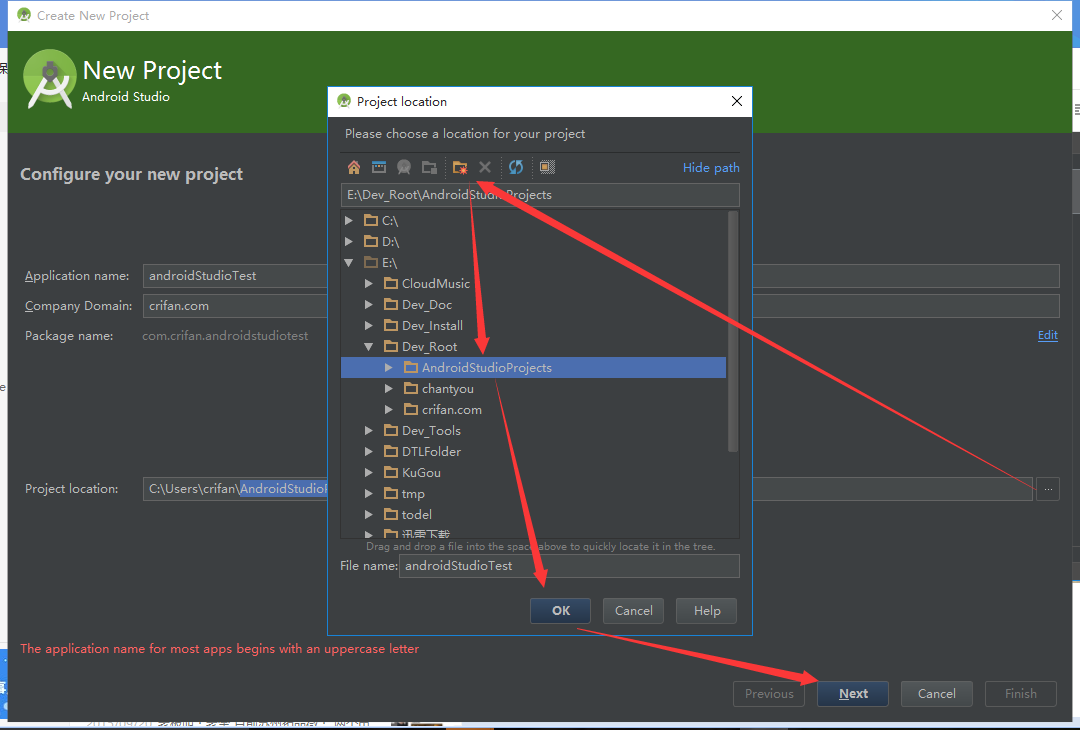Click the Android Studio logo in header

(x=50, y=79)
